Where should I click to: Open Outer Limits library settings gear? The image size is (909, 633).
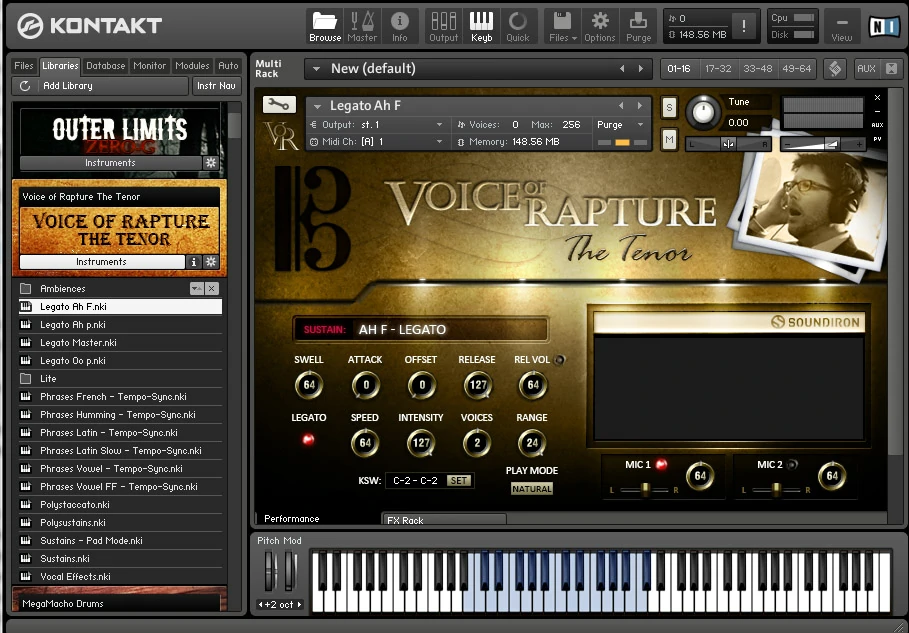coord(211,163)
